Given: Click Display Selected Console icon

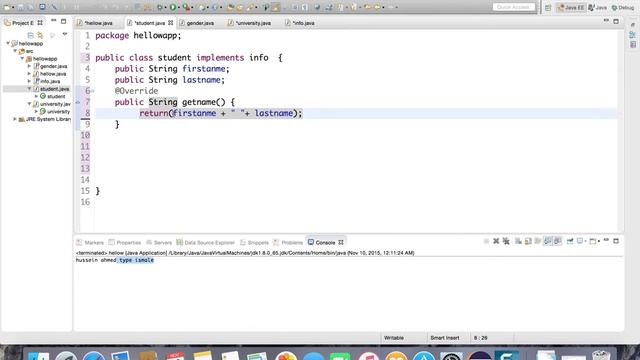Looking at the screenshot, I should (x=579, y=241).
